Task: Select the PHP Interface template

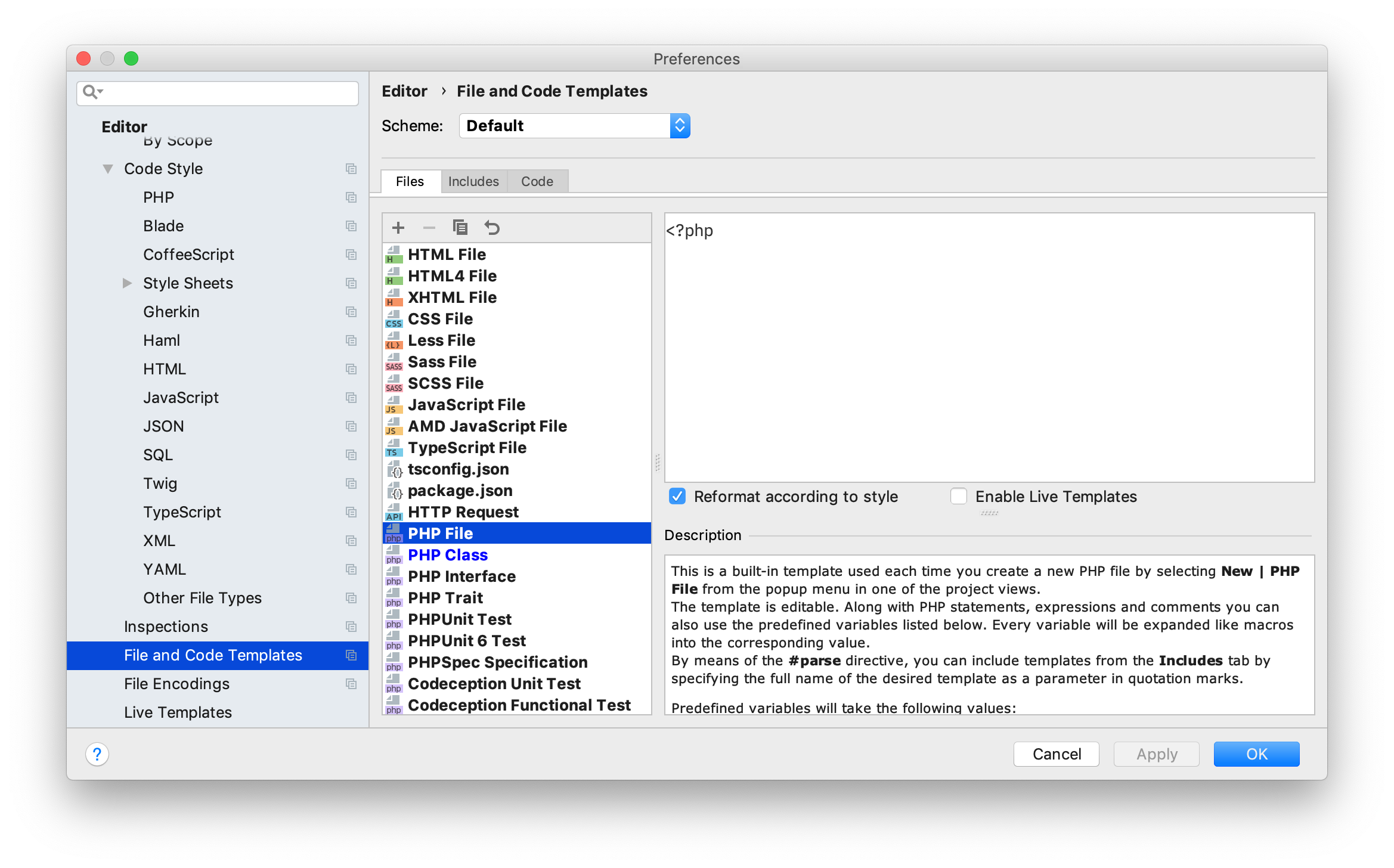Action: coord(517,576)
